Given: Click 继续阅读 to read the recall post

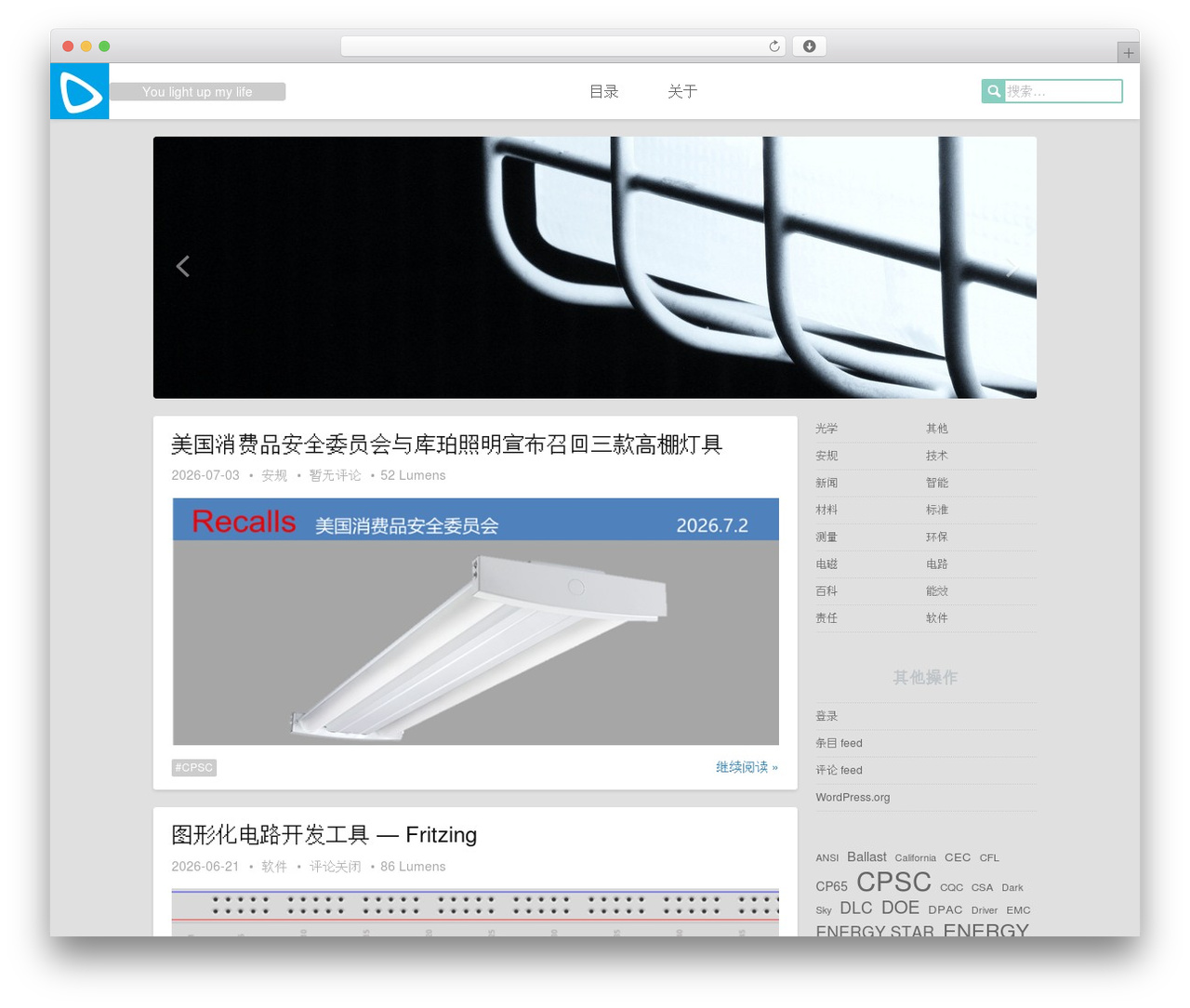Looking at the screenshot, I should coord(747,767).
